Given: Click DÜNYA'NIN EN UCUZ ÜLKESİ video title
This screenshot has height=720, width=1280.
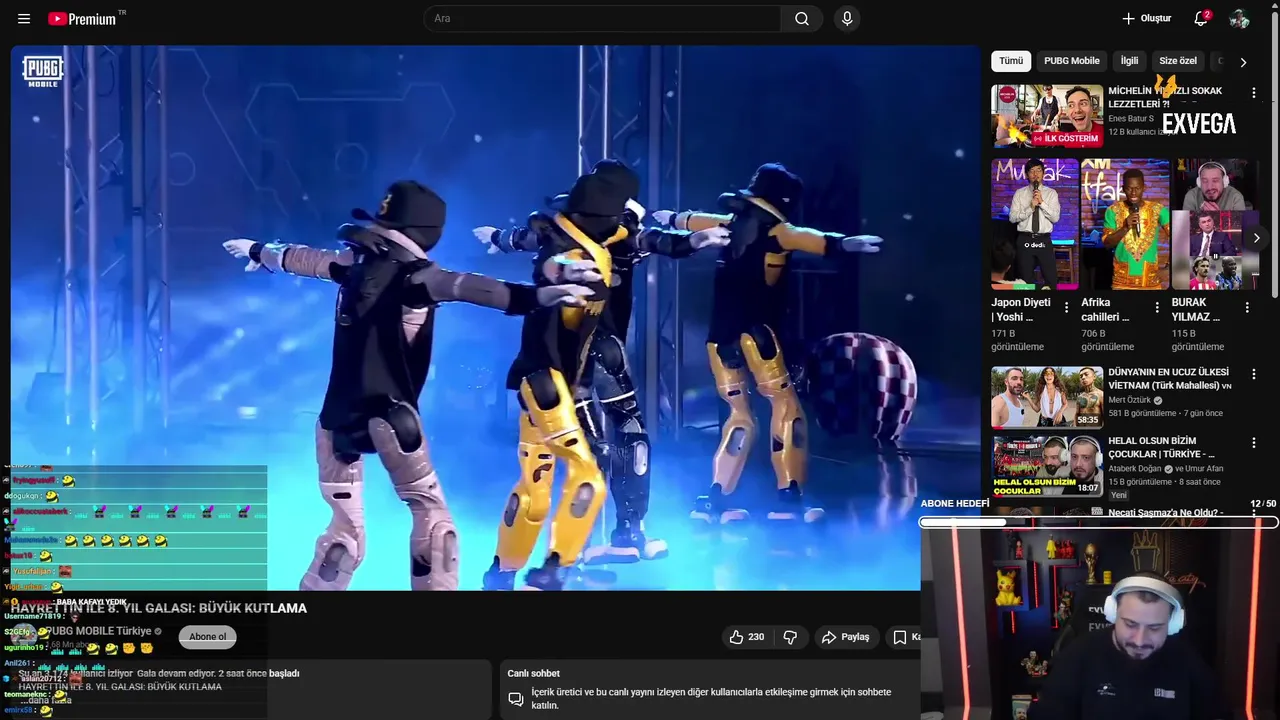Looking at the screenshot, I should point(1168,378).
